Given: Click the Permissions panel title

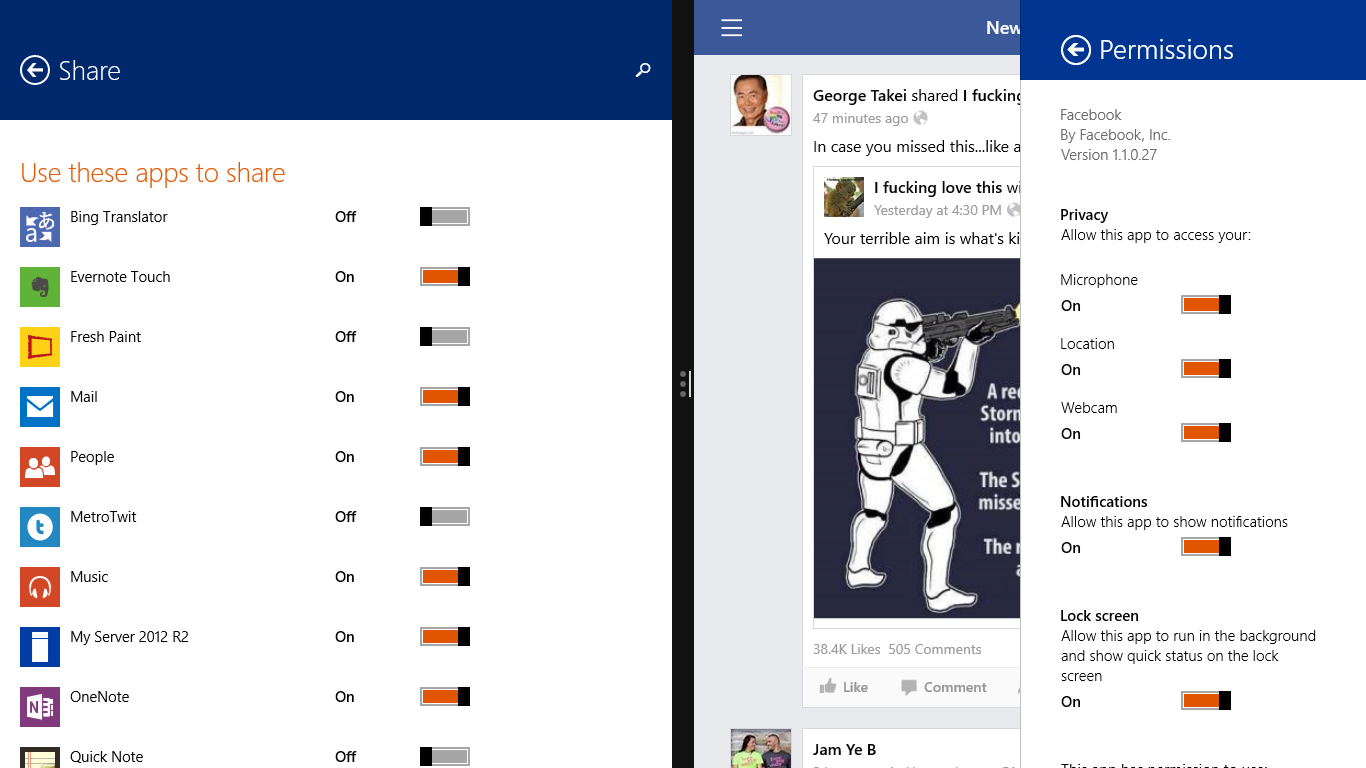Looking at the screenshot, I should pyautogui.click(x=1166, y=50).
